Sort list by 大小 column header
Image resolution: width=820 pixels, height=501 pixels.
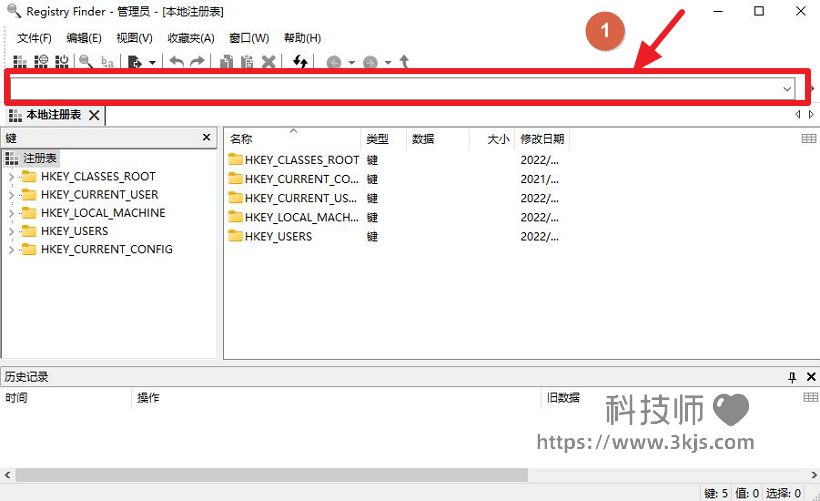point(492,139)
